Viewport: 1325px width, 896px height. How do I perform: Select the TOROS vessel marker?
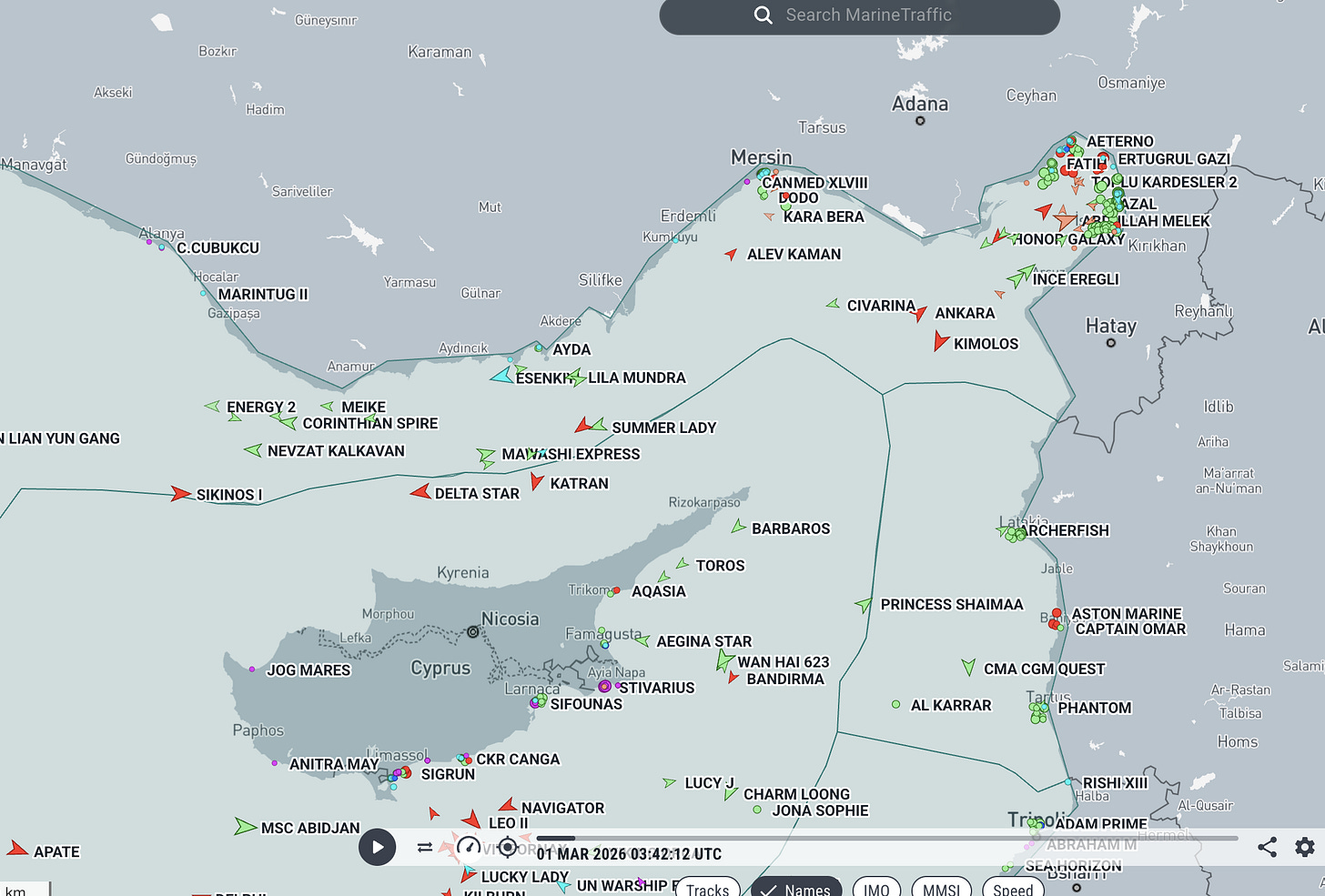[x=683, y=564]
